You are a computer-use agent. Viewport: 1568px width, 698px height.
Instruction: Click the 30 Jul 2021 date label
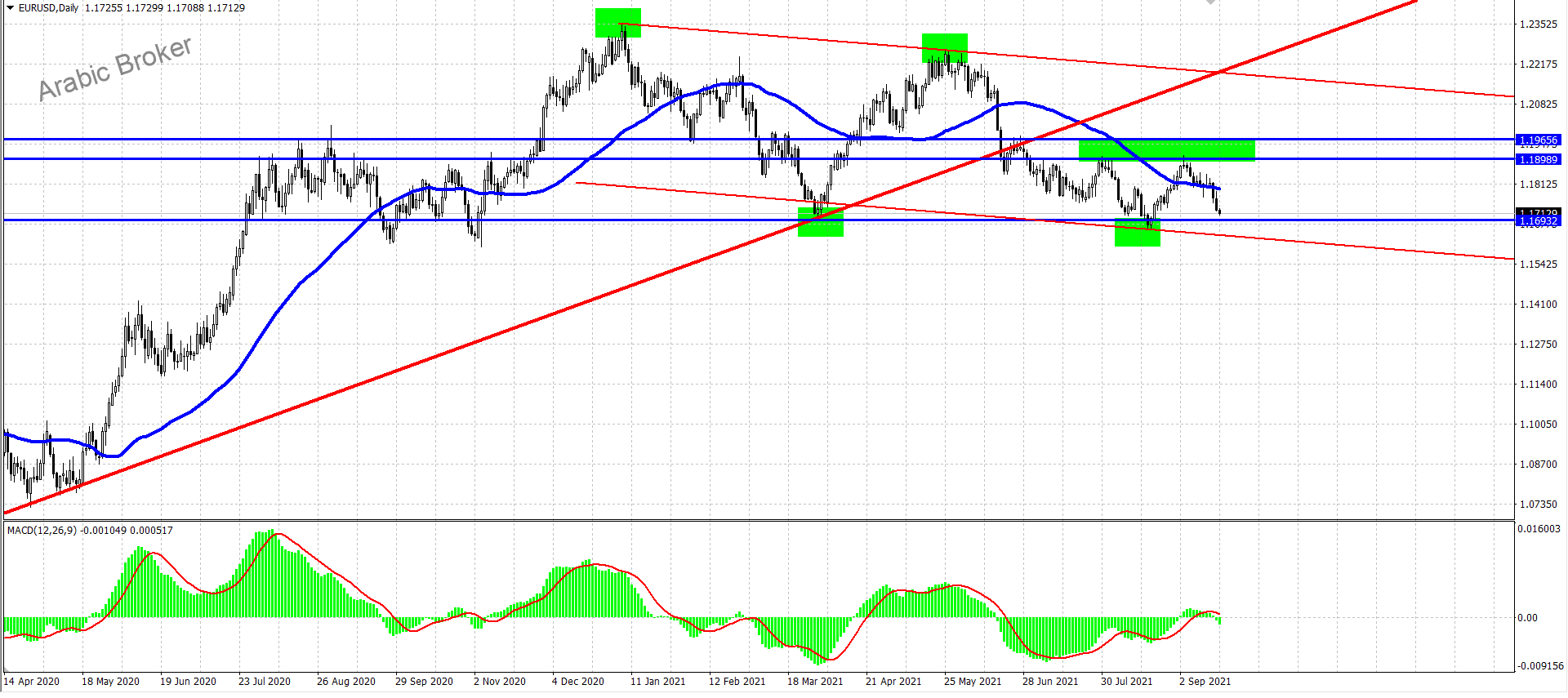(1127, 682)
